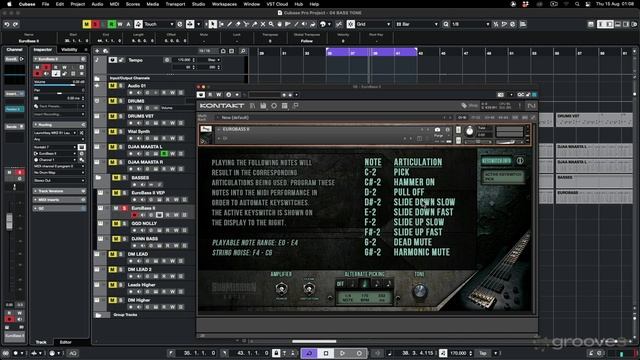Open the Grid snap type dropdown
640x360 pixels.
click(x=373, y=24)
